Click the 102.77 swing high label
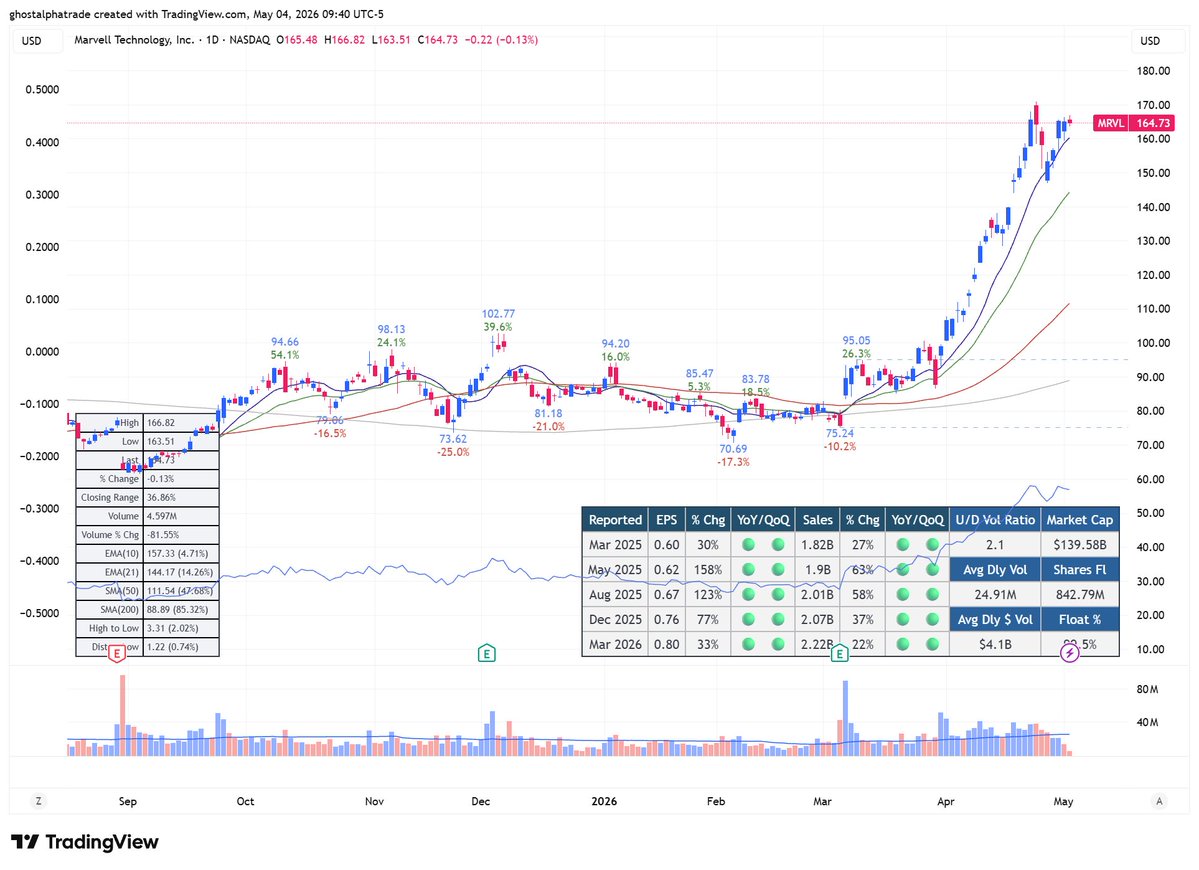The image size is (1199, 870). 498,313
